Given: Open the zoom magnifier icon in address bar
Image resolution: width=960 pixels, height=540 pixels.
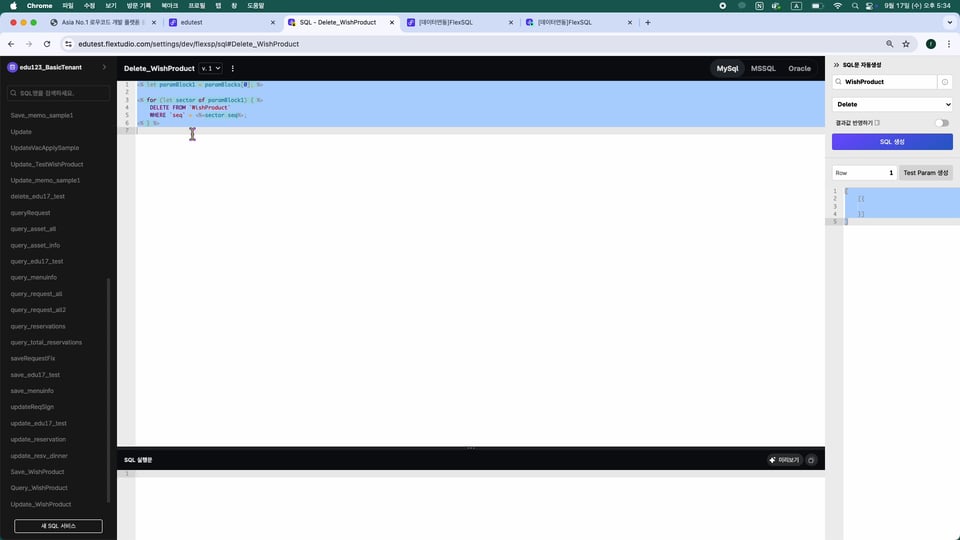Looking at the screenshot, I should click(x=890, y=44).
